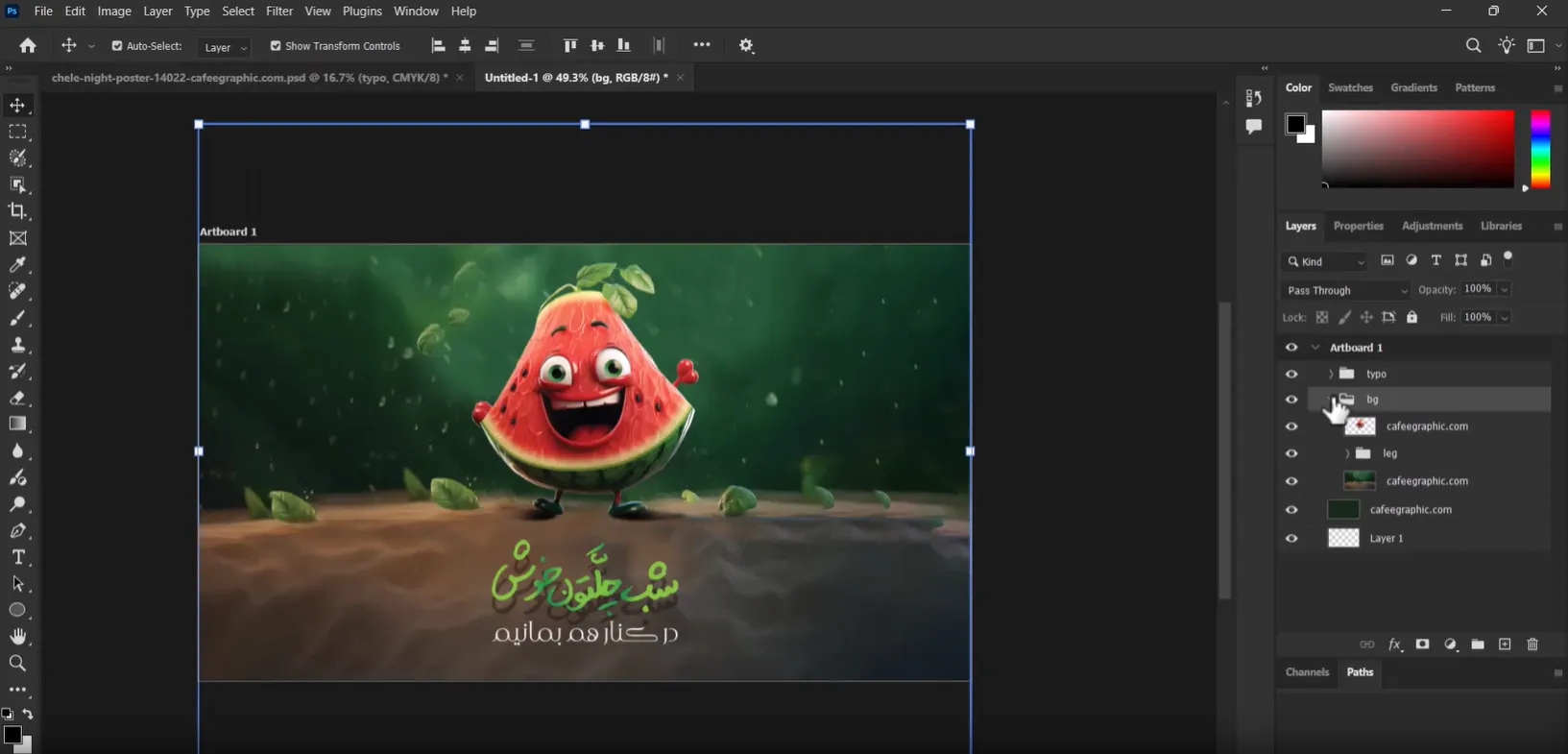1568x754 pixels.
Task: Open the Window menu
Action: pos(416,12)
